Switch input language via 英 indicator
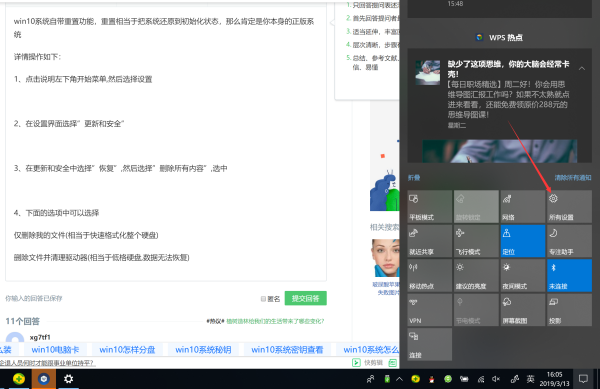 (530, 379)
